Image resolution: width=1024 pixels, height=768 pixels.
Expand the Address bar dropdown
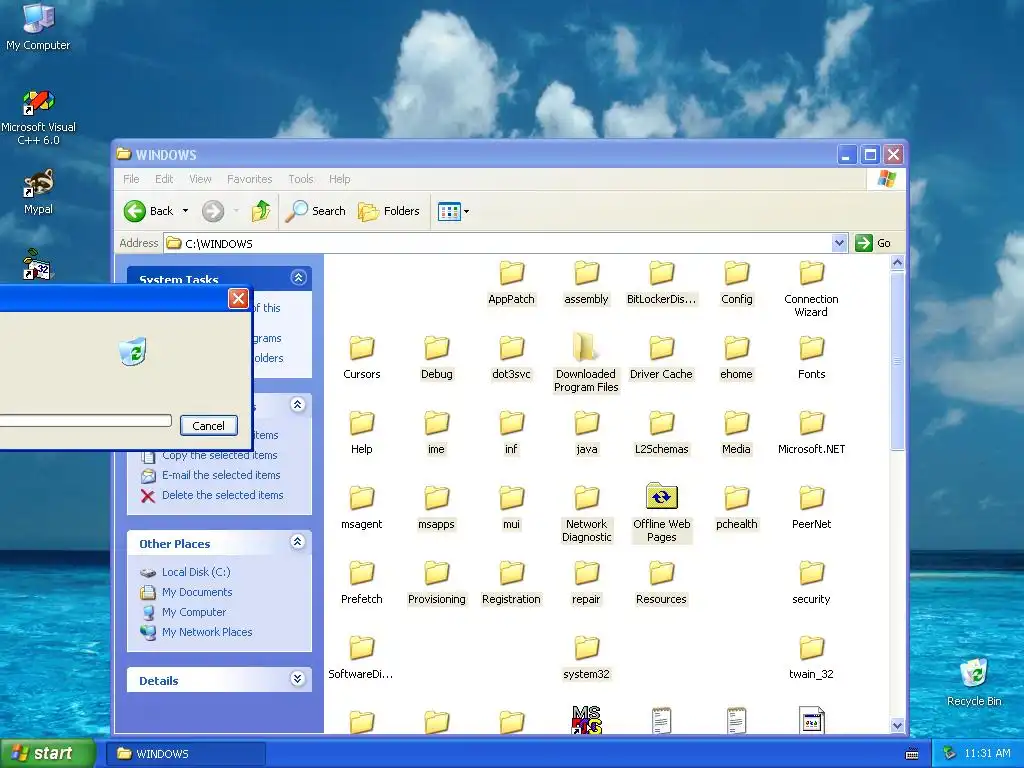(839, 244)
